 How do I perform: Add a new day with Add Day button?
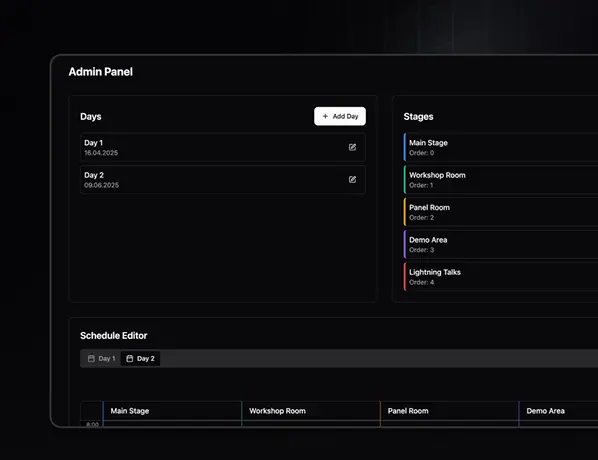click(x=340, y=116)
